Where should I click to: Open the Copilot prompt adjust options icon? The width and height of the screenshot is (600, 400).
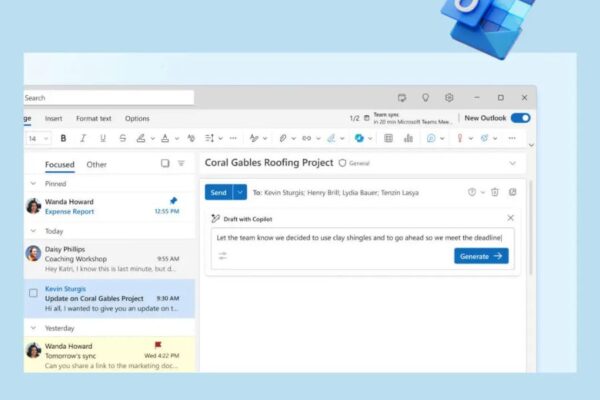click(x=222, y=256)
